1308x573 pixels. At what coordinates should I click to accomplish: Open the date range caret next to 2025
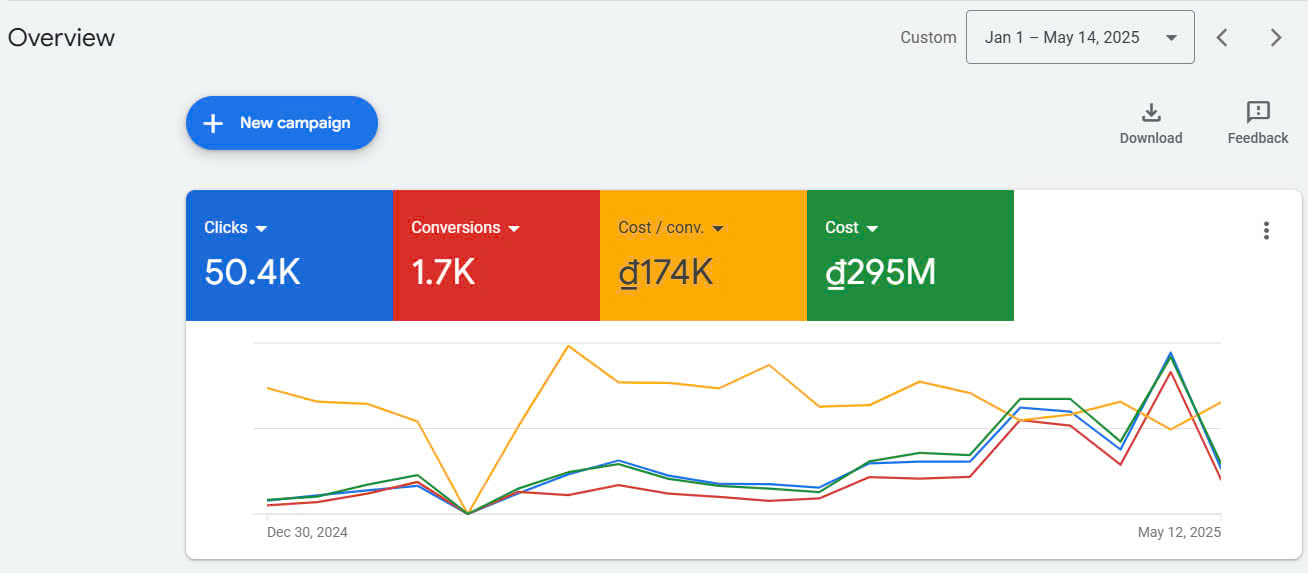1171,38
